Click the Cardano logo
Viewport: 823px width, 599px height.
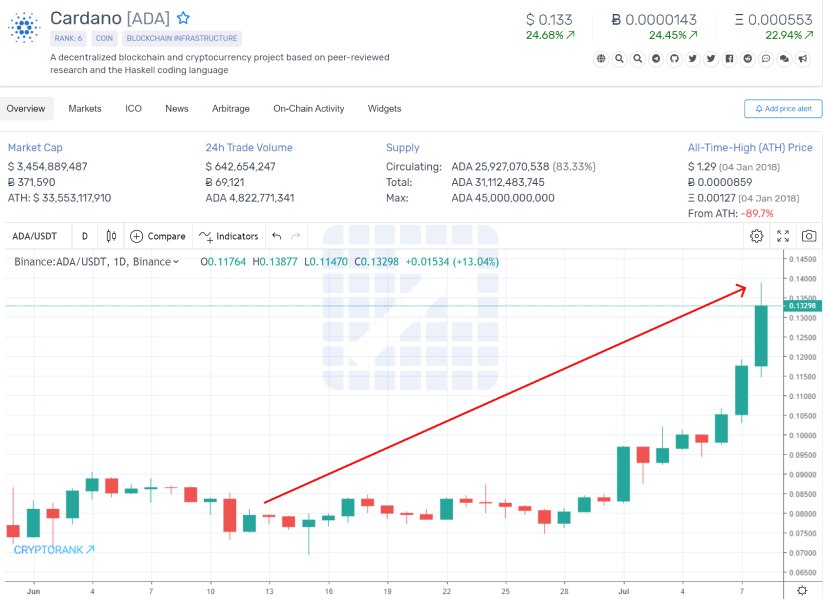pos(24,27)
